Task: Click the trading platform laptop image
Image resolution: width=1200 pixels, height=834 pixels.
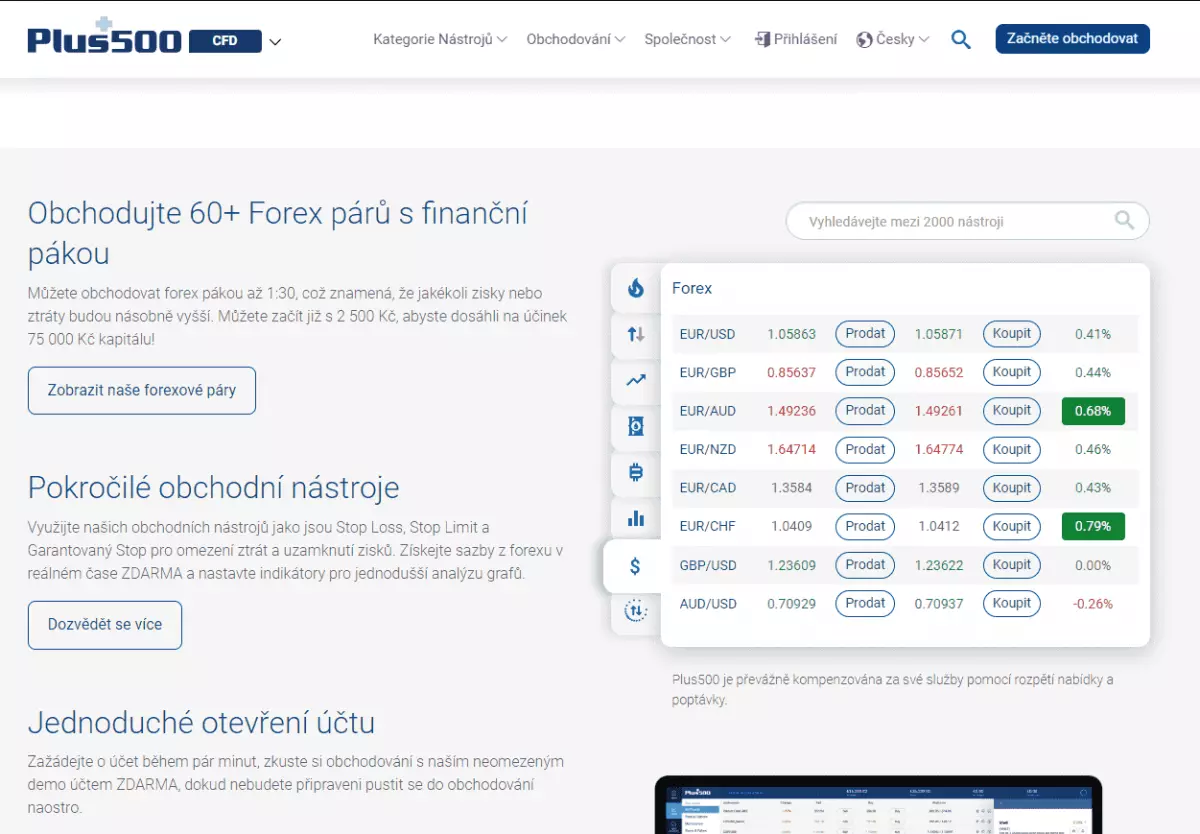Action: tap(878, 804)
